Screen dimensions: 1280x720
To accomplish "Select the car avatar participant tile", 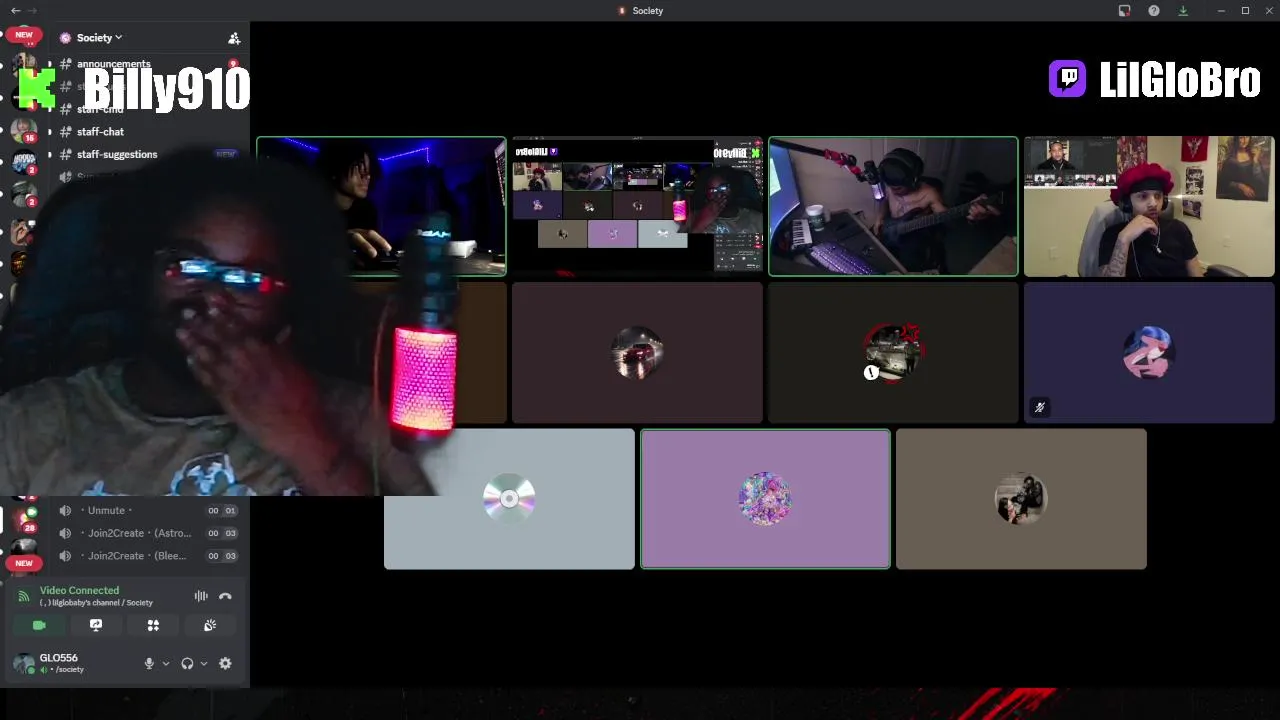I will 637,353.
